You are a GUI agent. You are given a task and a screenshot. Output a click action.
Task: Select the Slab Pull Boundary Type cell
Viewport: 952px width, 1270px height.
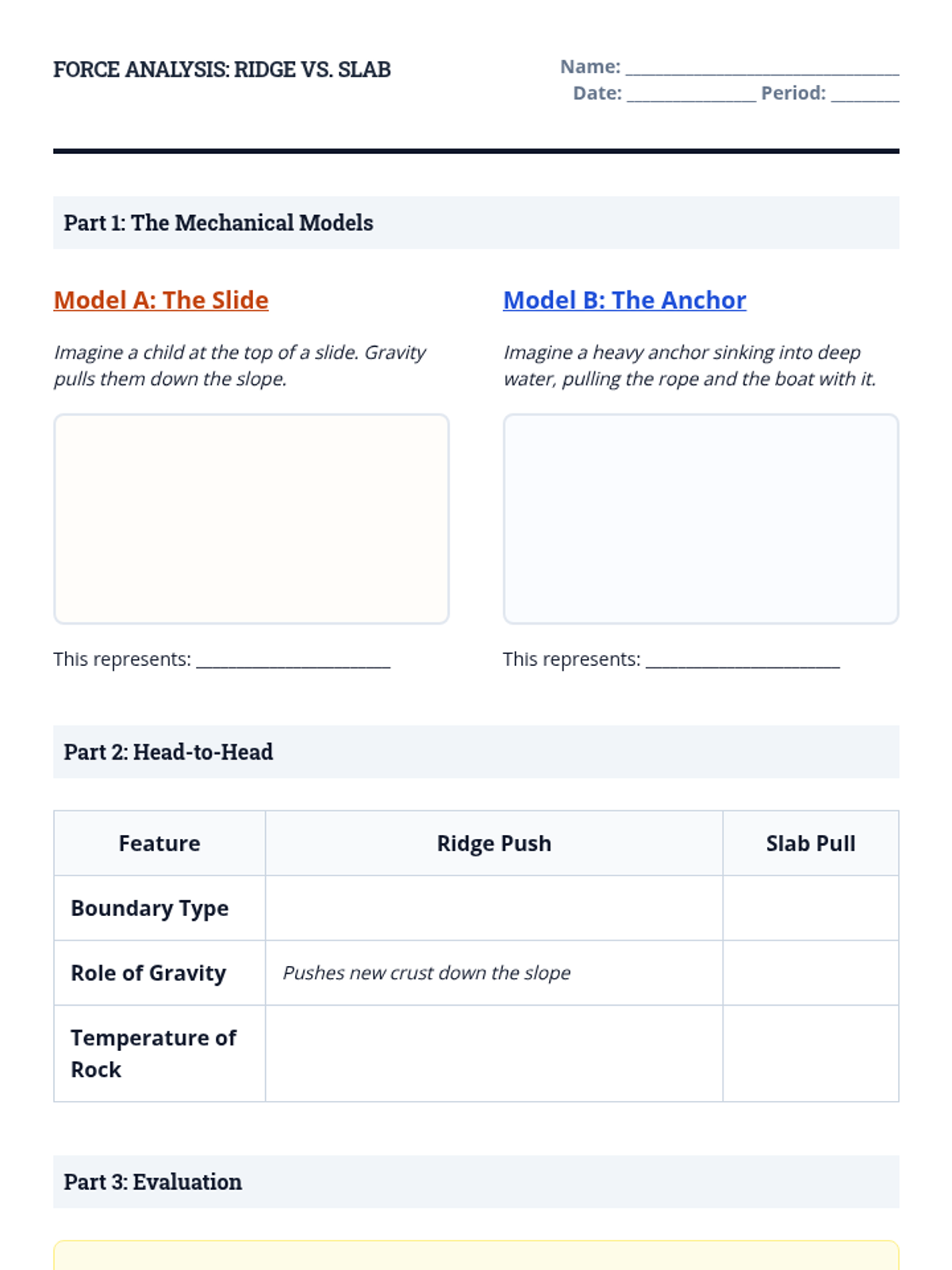pos(811,908)
